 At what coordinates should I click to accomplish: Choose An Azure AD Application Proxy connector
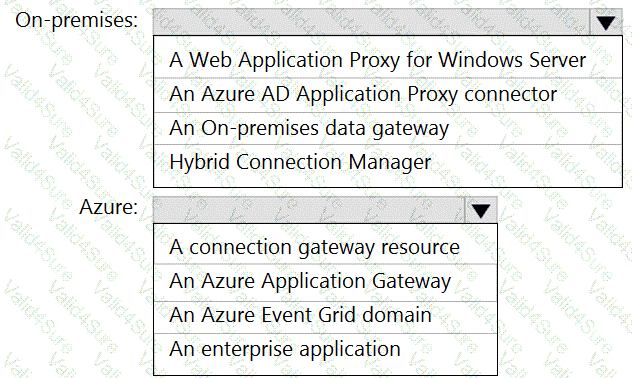coord(388,95)
